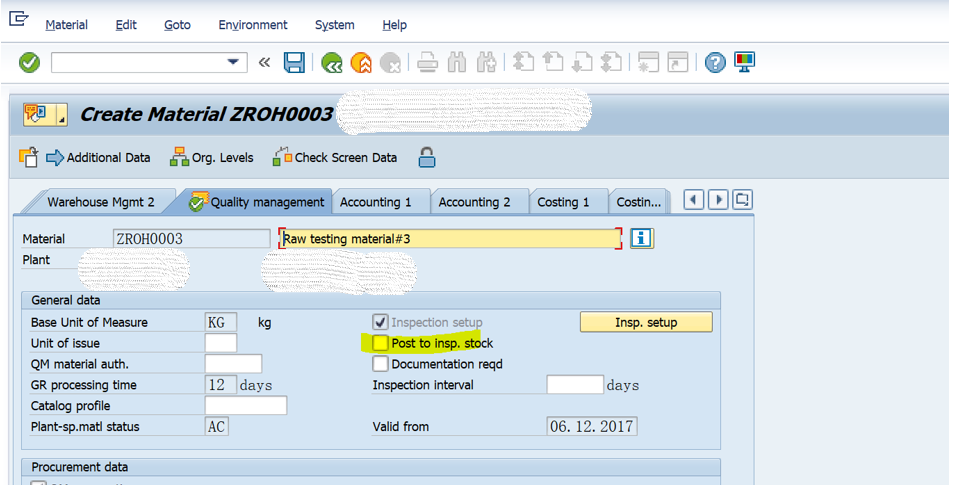Enable the Documentation reqd checkbox

coord(380,364)
